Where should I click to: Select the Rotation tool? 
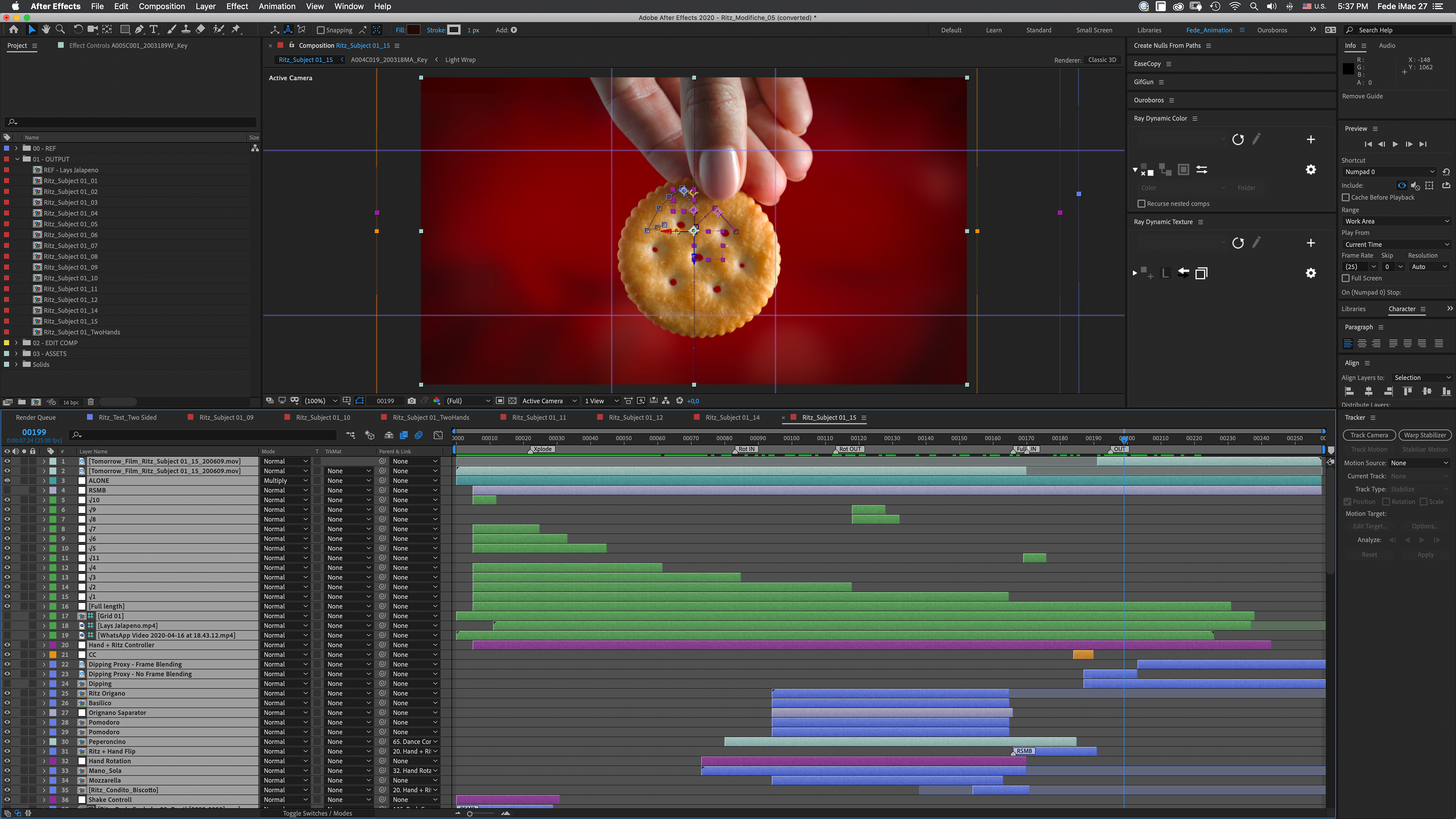coord(78,30)
